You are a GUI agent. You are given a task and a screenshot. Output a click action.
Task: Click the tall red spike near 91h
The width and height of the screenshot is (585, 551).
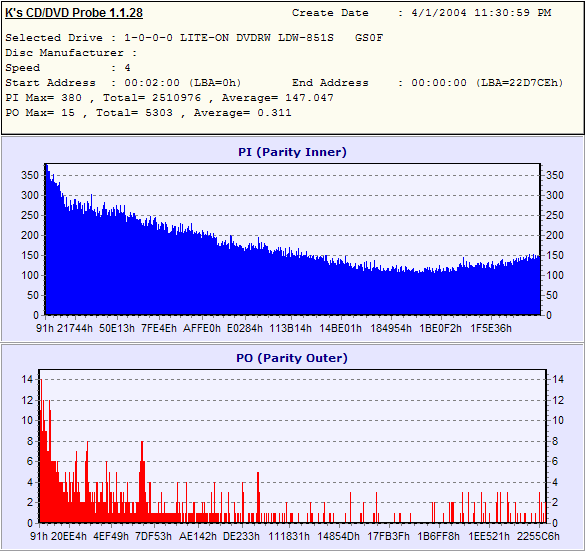(x=41, y=451)
